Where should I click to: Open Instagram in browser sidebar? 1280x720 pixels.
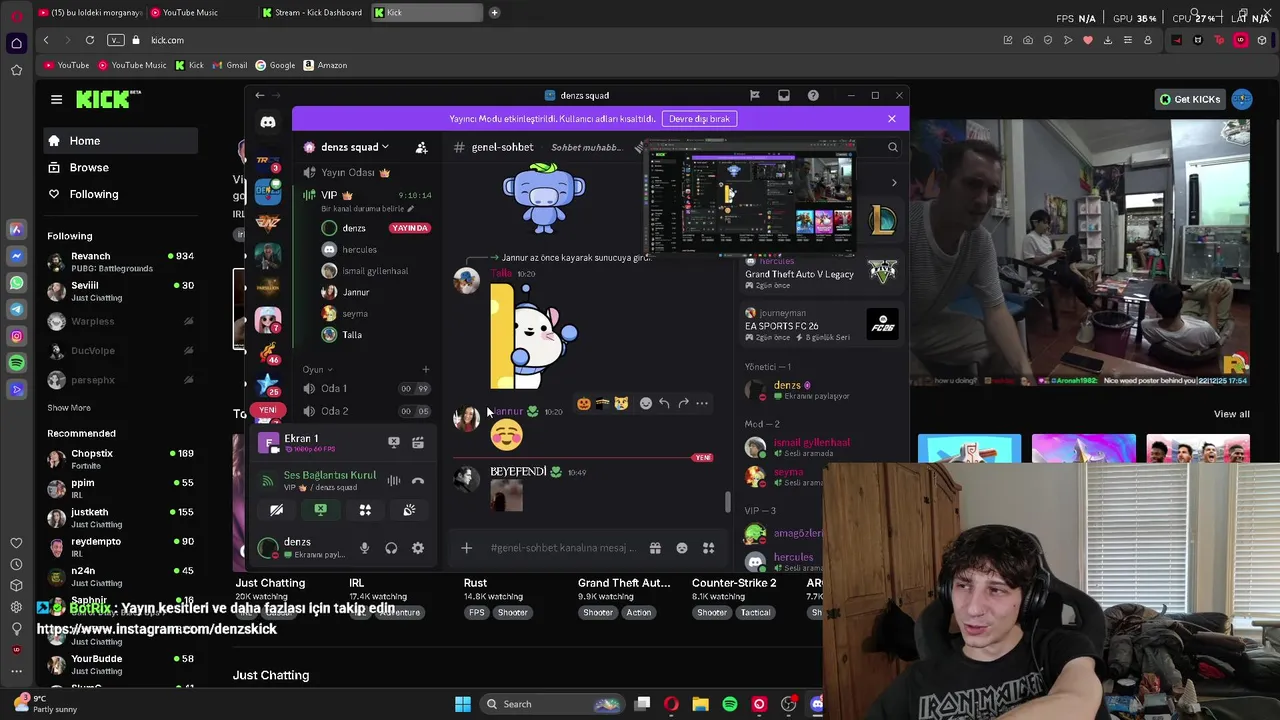(x=16, y=336)
